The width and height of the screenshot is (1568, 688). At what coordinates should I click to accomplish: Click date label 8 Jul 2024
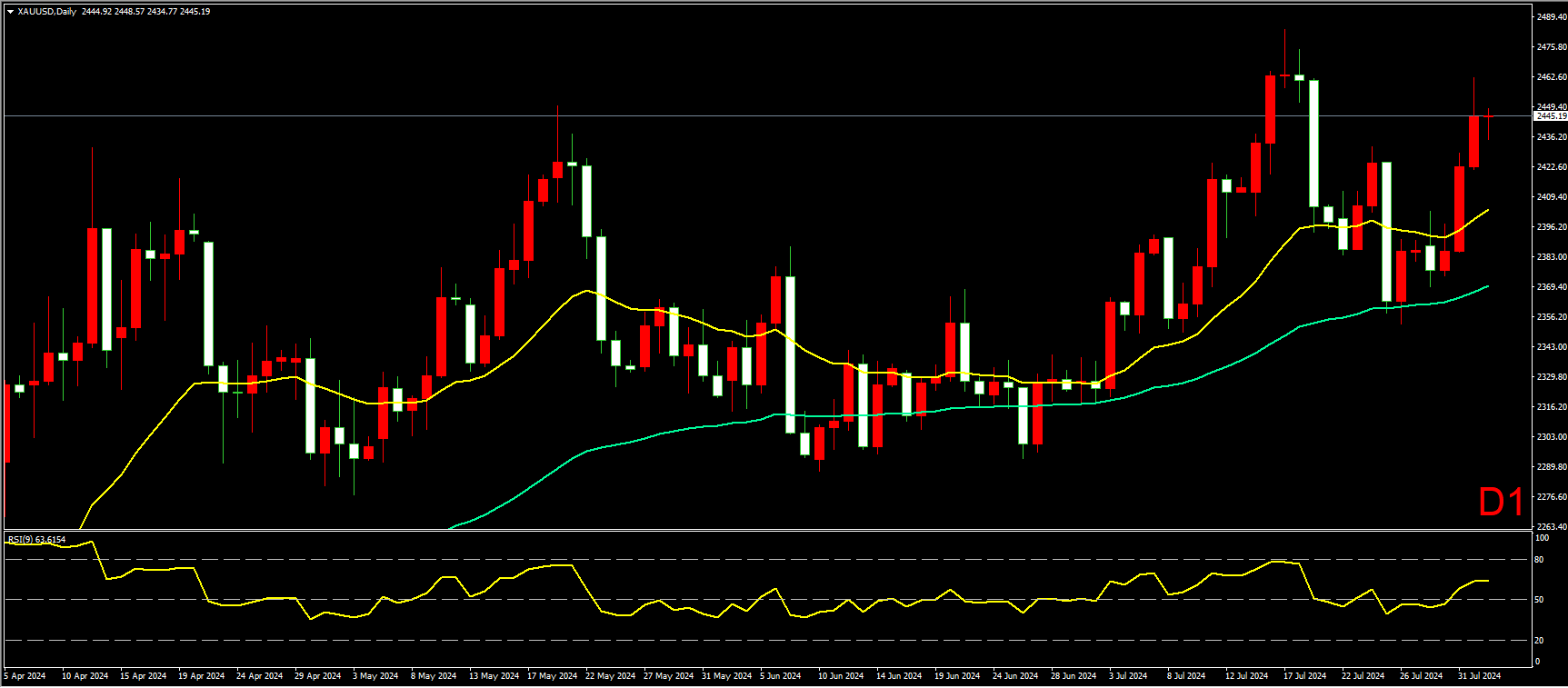click(1186, 676)
